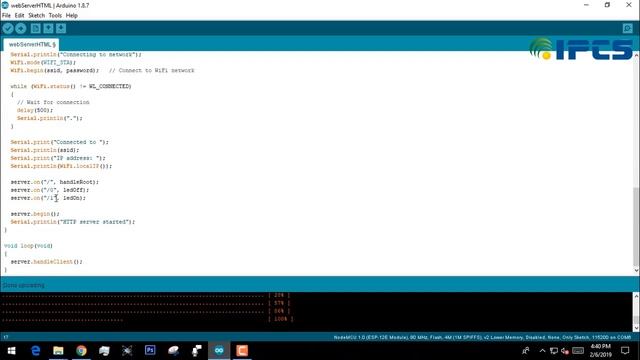Click the WiFi.begin(ssid, password) line
Screen dimensions: 640x360
[x=54, y=70]
